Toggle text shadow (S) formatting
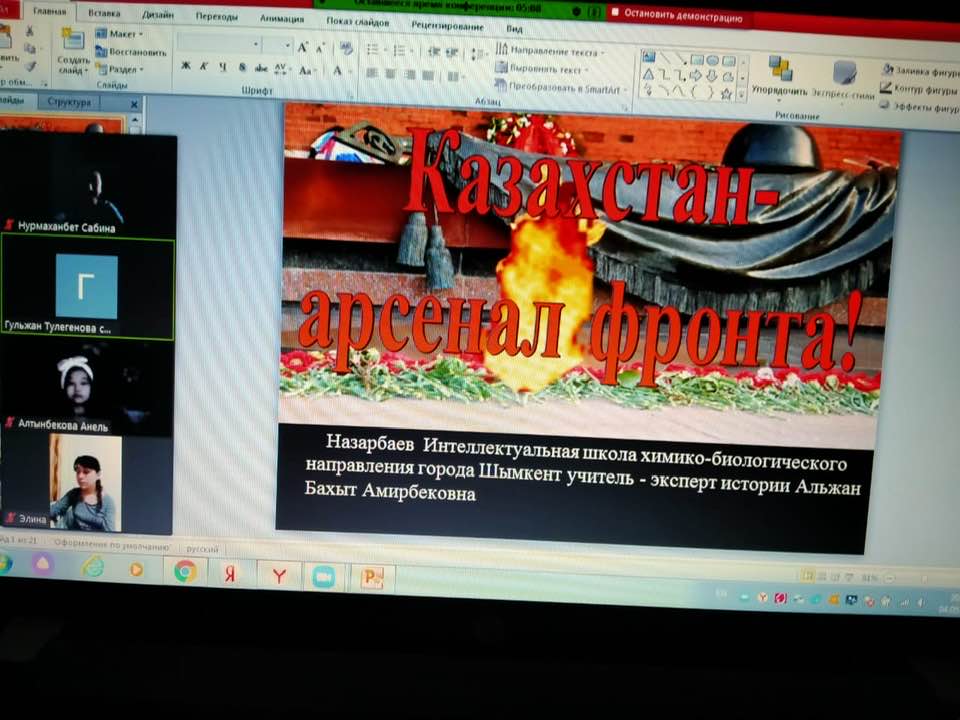Viewport: 960px width, 720px height. coord(242,67)
